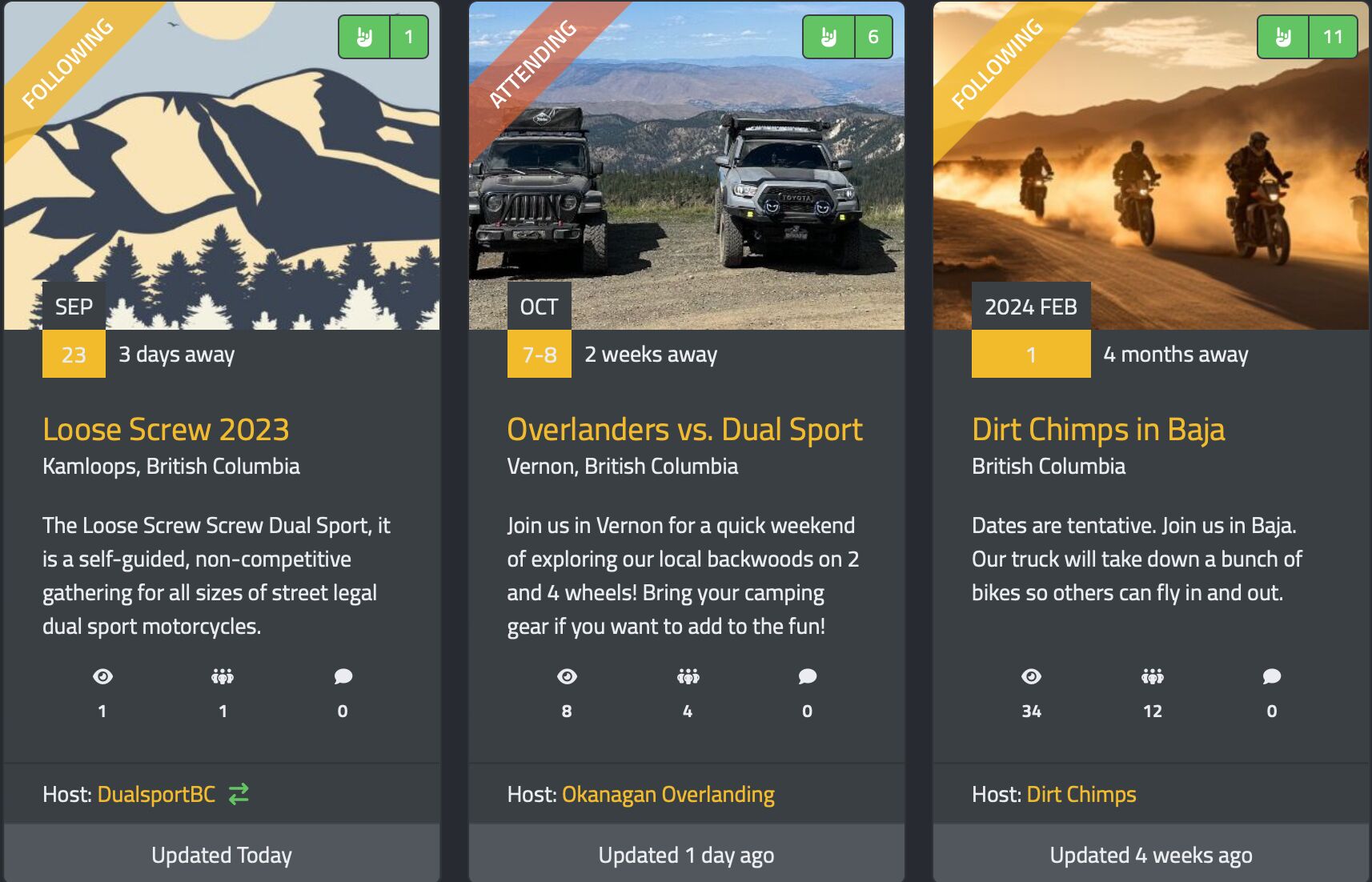Viewport: 1372px width, 882px height.
Task: Click the green swap arrows icon next to DualsportBC
Action: coord(239,794)
